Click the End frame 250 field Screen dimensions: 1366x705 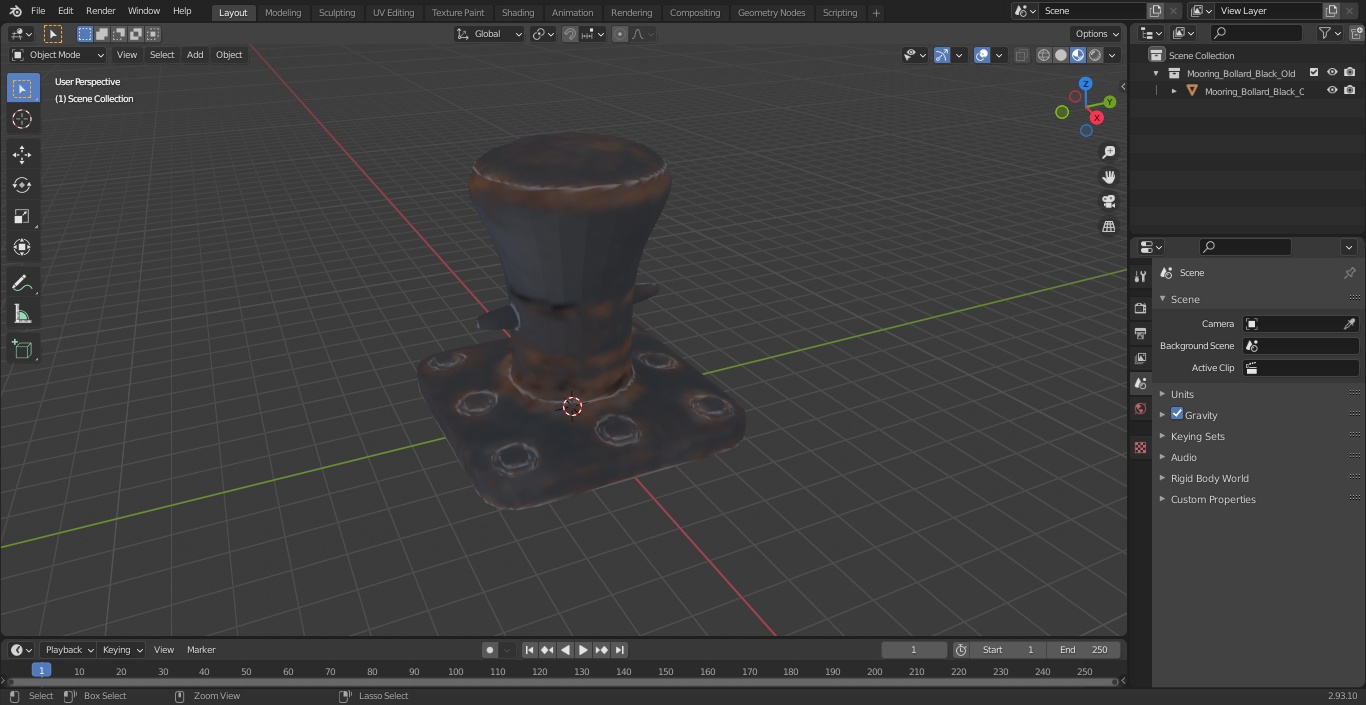tap(1084, 650)
